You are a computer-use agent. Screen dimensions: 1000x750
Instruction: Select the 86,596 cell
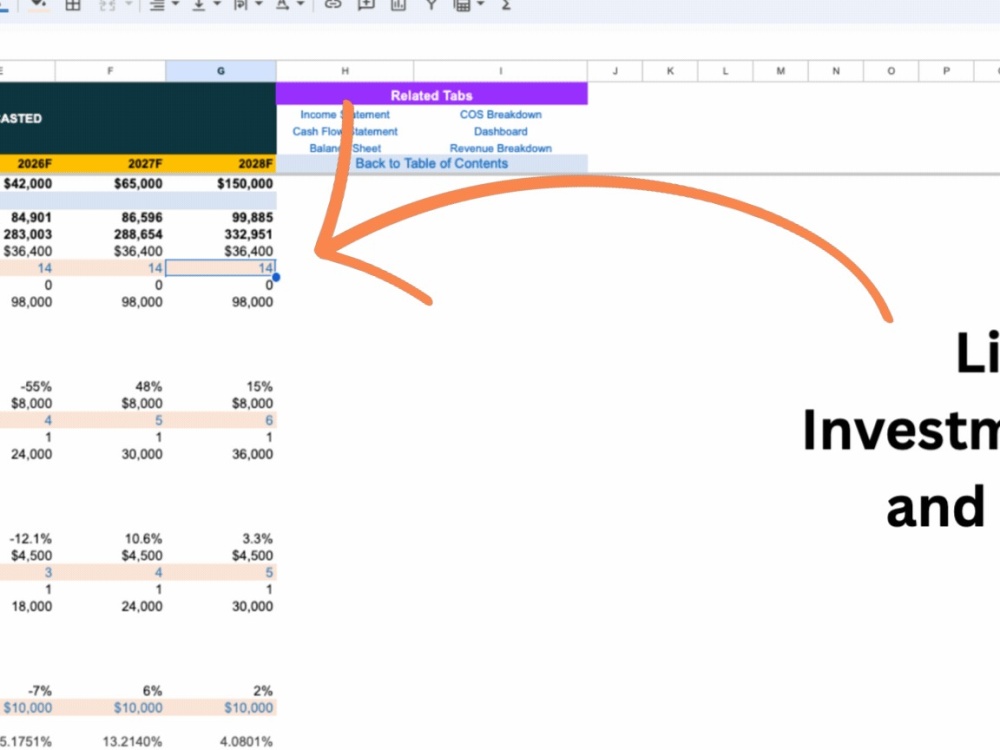coord(110,217)
